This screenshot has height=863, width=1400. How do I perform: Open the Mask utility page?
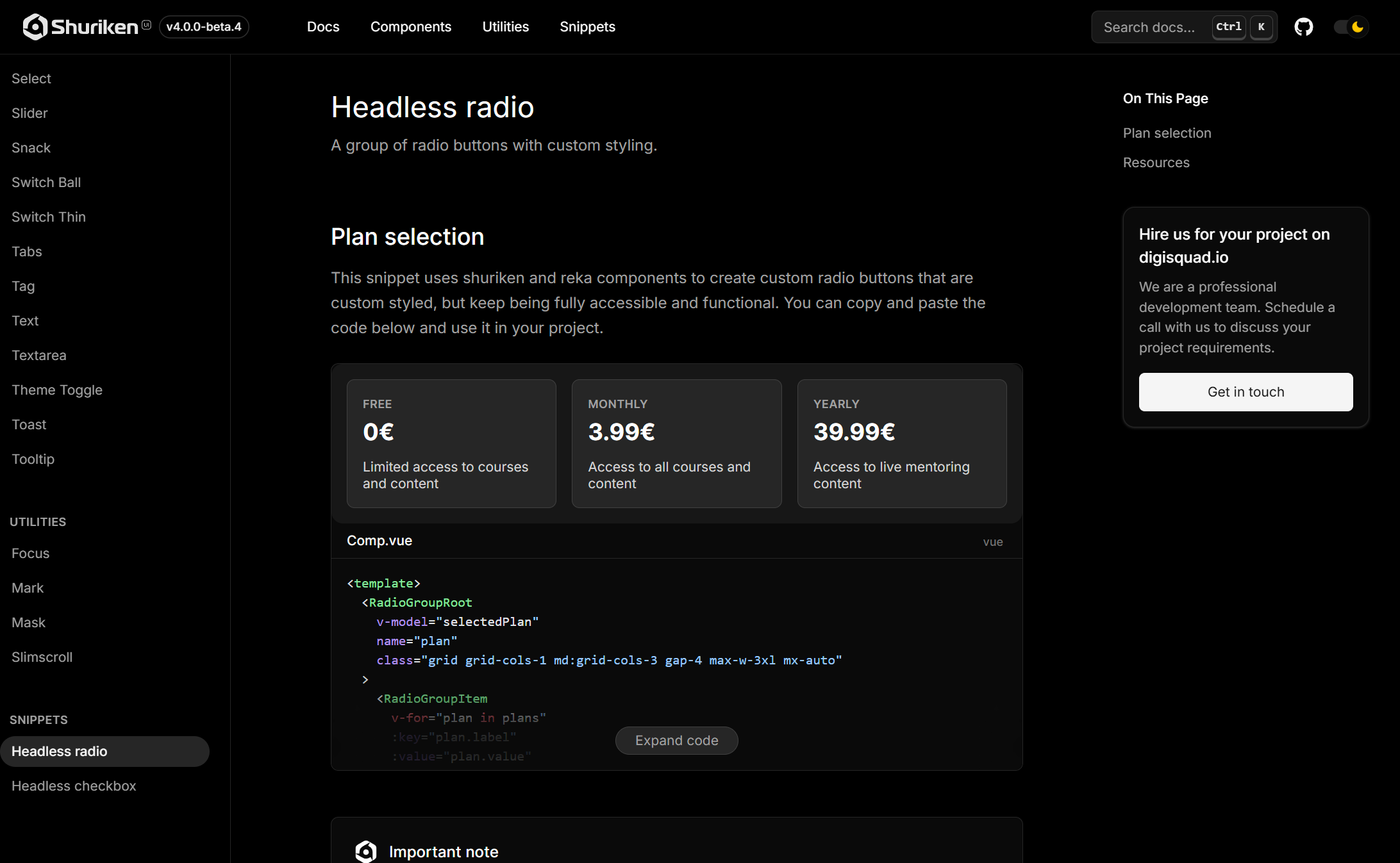pos(28,622)
